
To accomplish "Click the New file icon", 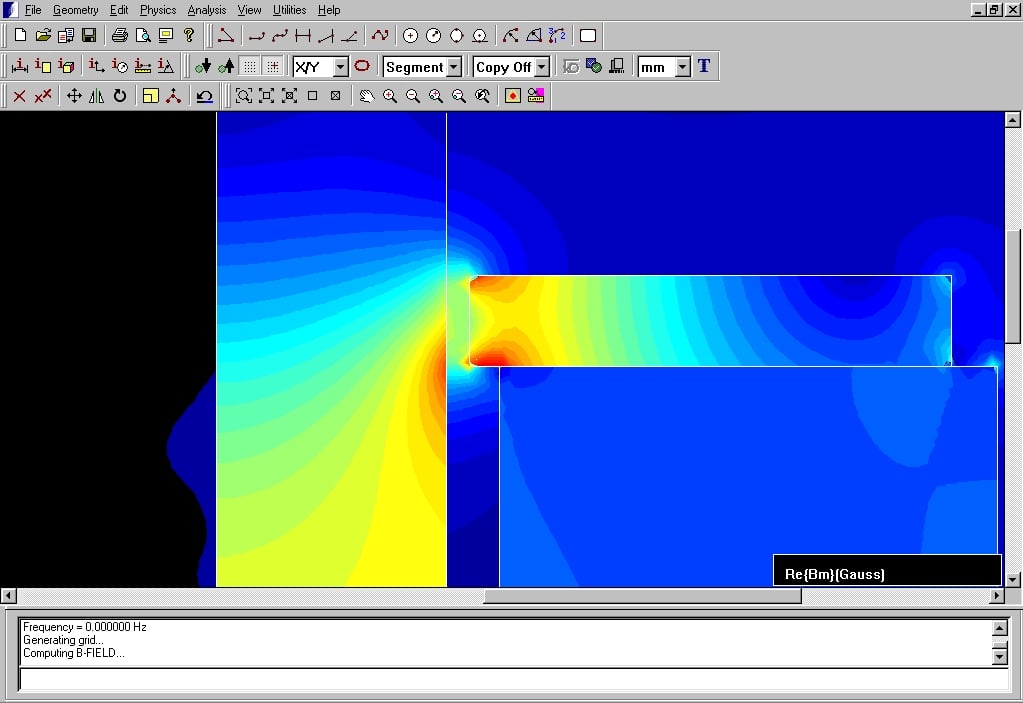I will [x=20, y=36].
